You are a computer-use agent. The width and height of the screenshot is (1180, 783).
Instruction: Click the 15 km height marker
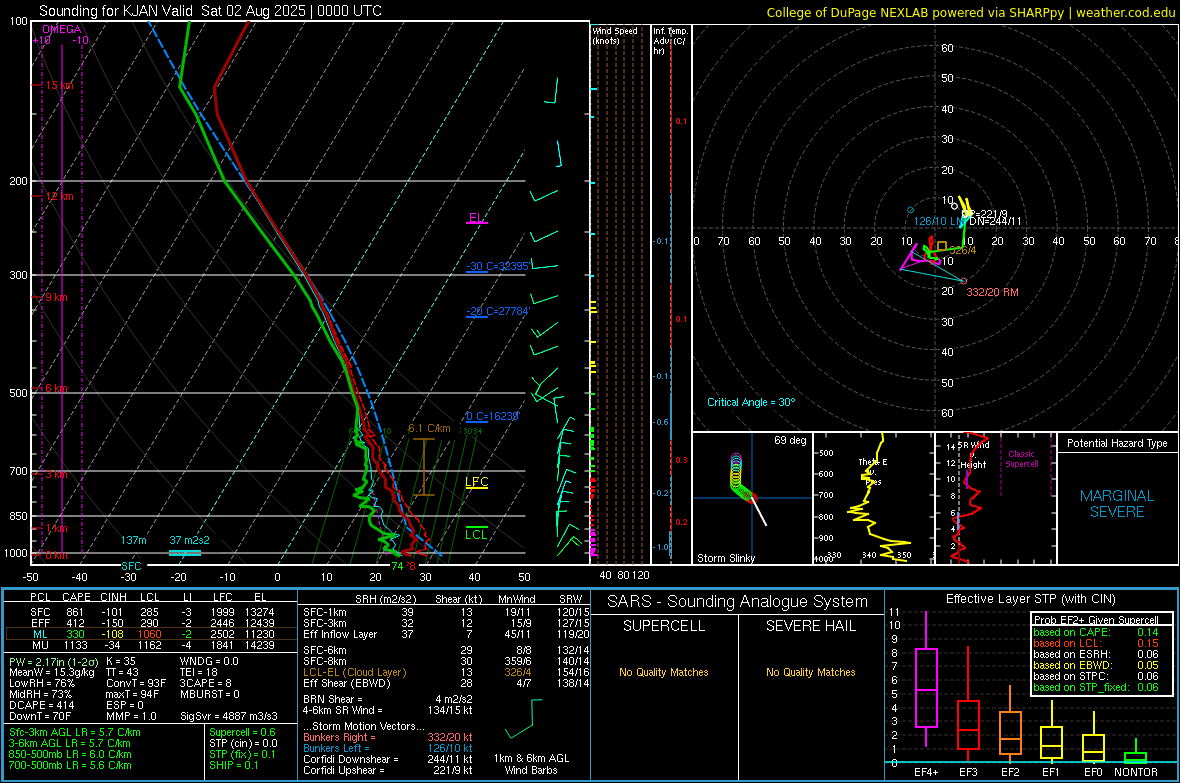[59, 85]
